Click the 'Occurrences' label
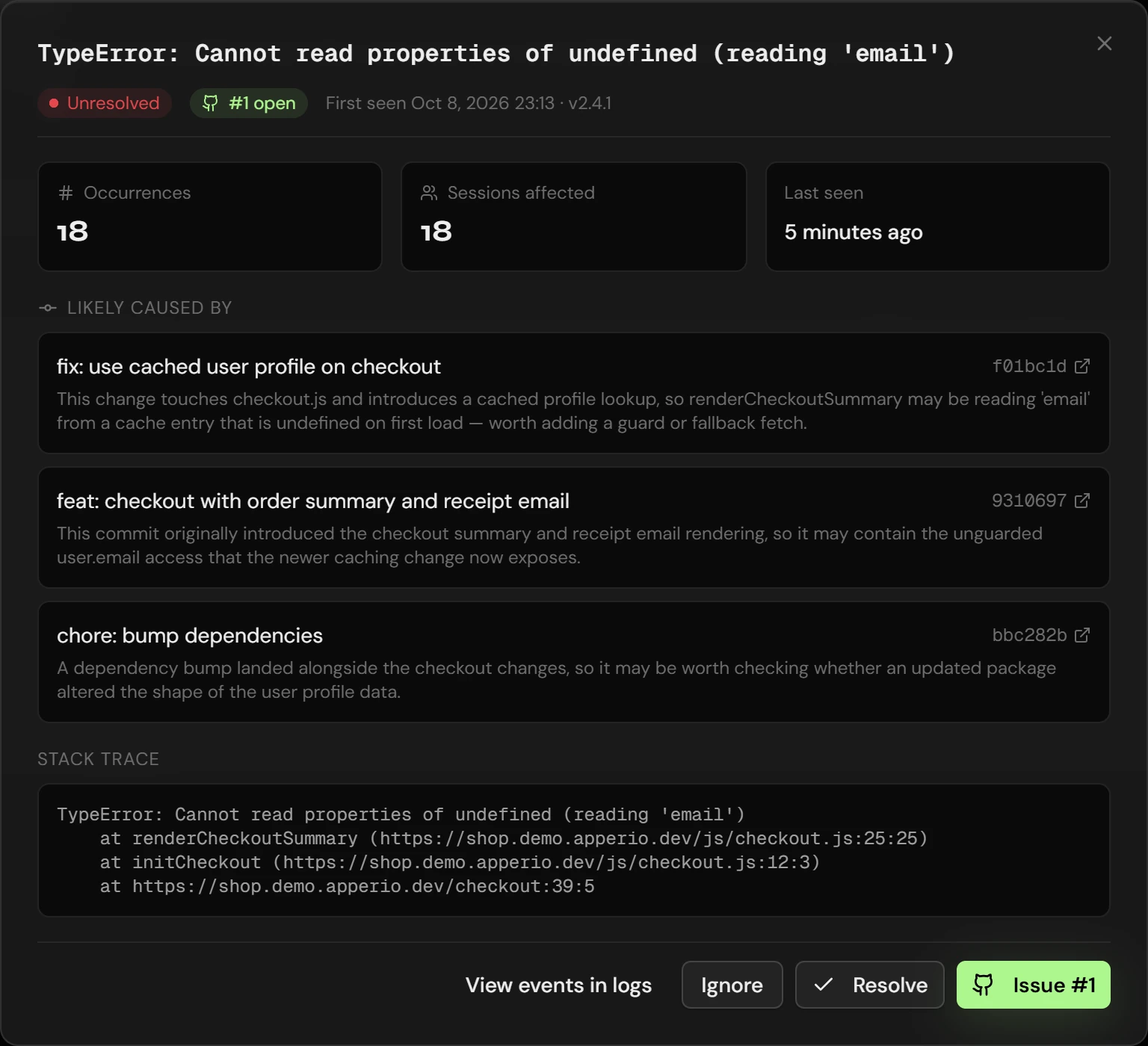Image resolution: width=1148 pixels, height=1046 pixels. pyautogui.click(x=137, y=193)
